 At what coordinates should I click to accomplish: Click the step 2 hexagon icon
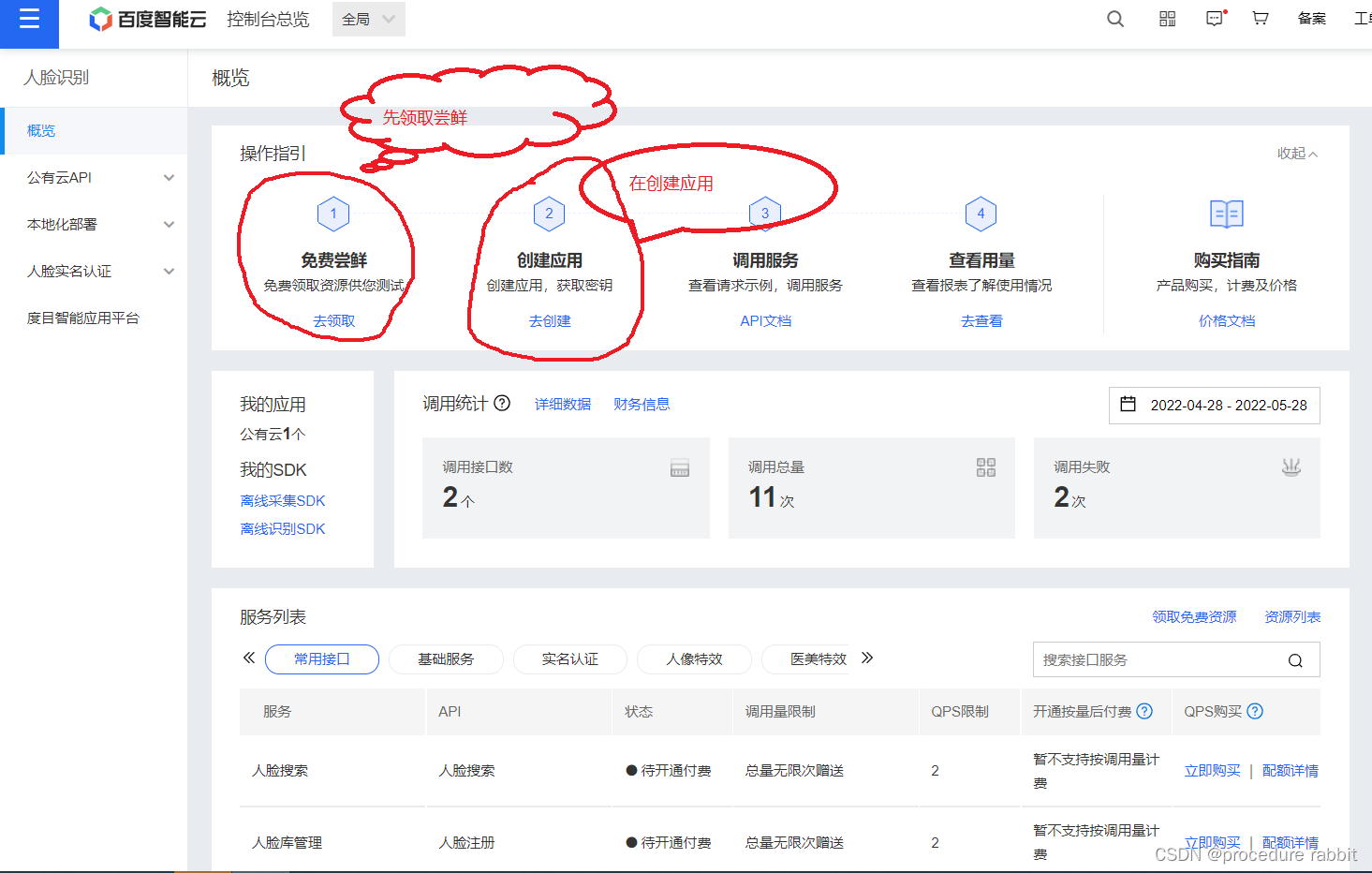pos(549,214)
